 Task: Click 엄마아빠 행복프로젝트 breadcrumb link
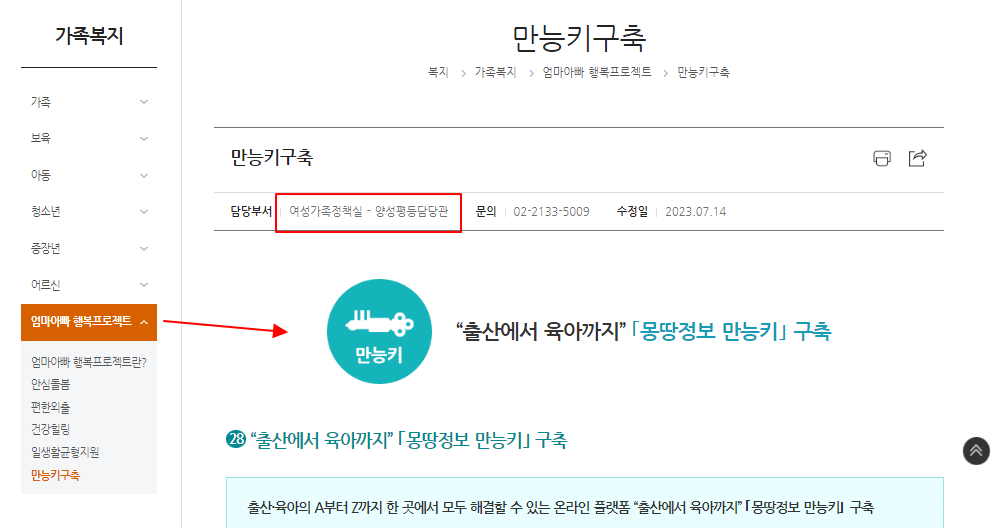tap(597, 73)
